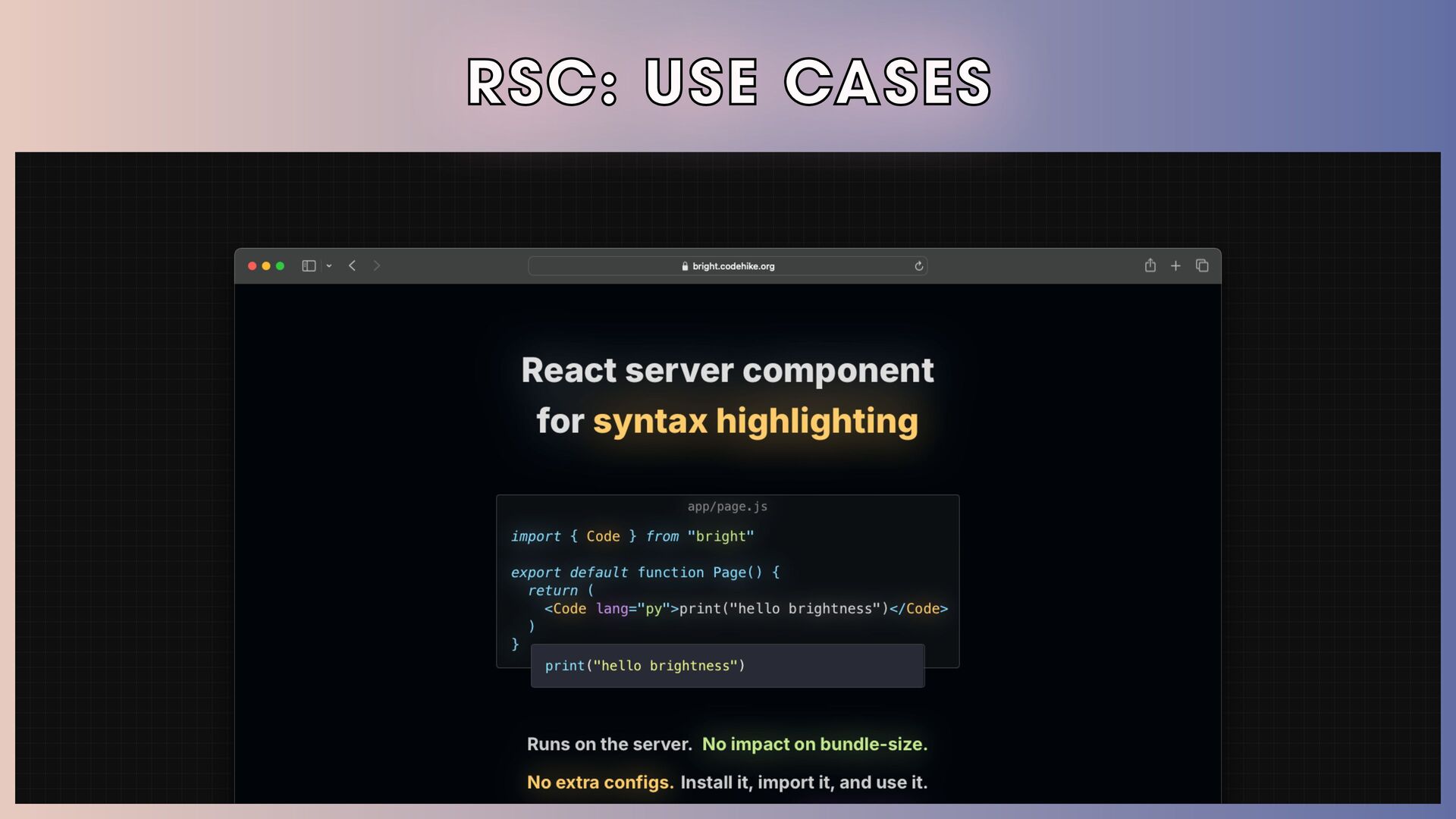The image size is (1456, 819).
Task: Toggle the Safari sidebar icon
Action: (309, 266)
